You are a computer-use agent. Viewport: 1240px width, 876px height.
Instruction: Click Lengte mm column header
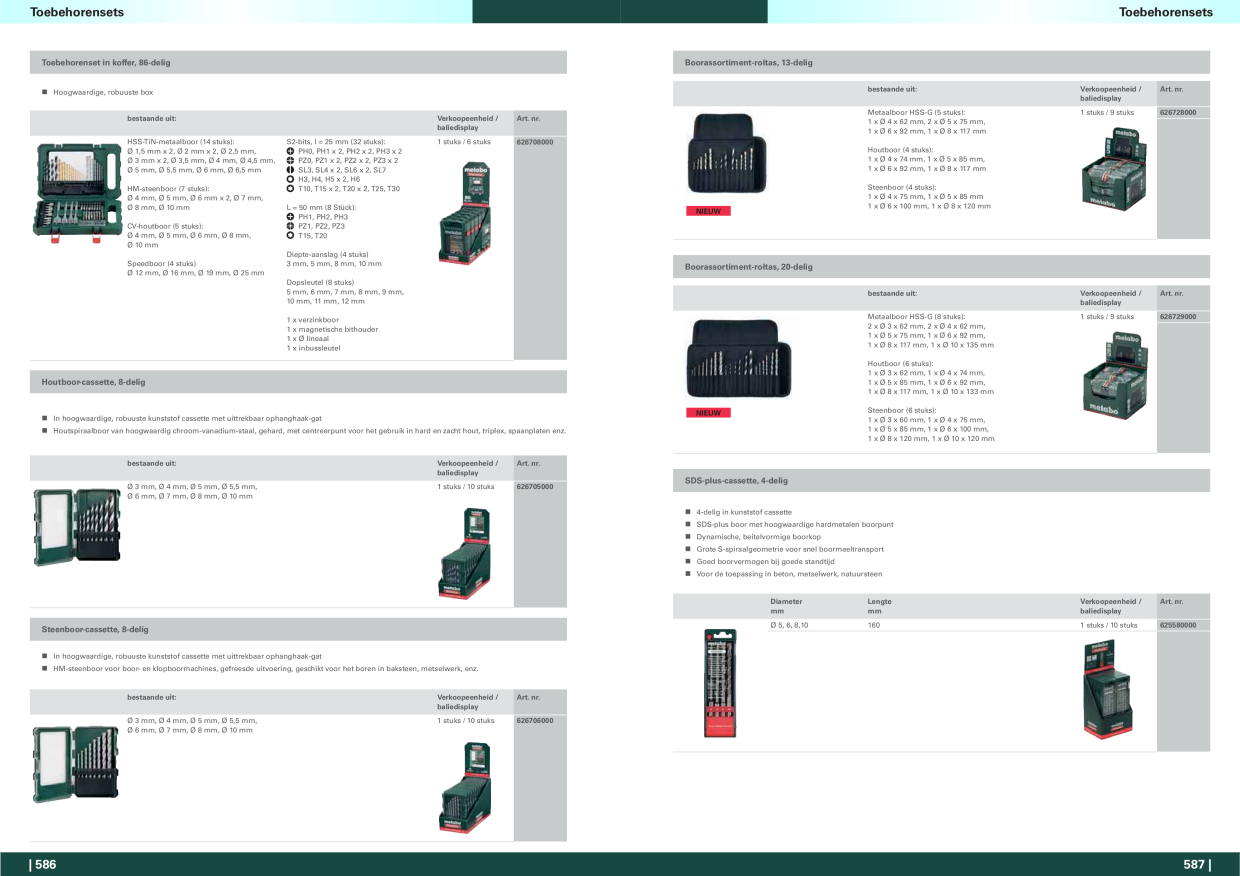(x=879, y=606)
